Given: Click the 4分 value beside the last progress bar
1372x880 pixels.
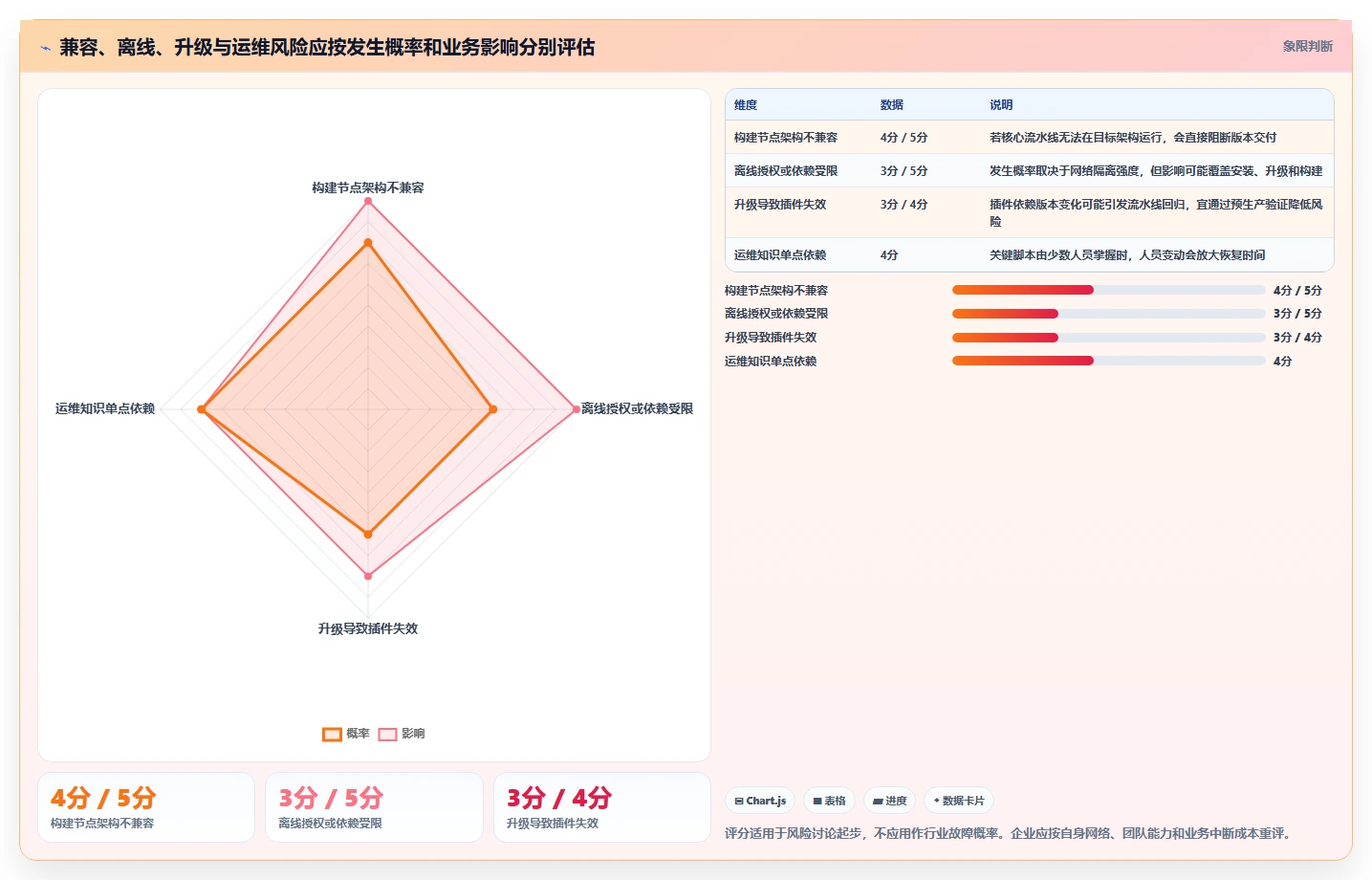Looking at the screenshot, I should point(1283,362).
